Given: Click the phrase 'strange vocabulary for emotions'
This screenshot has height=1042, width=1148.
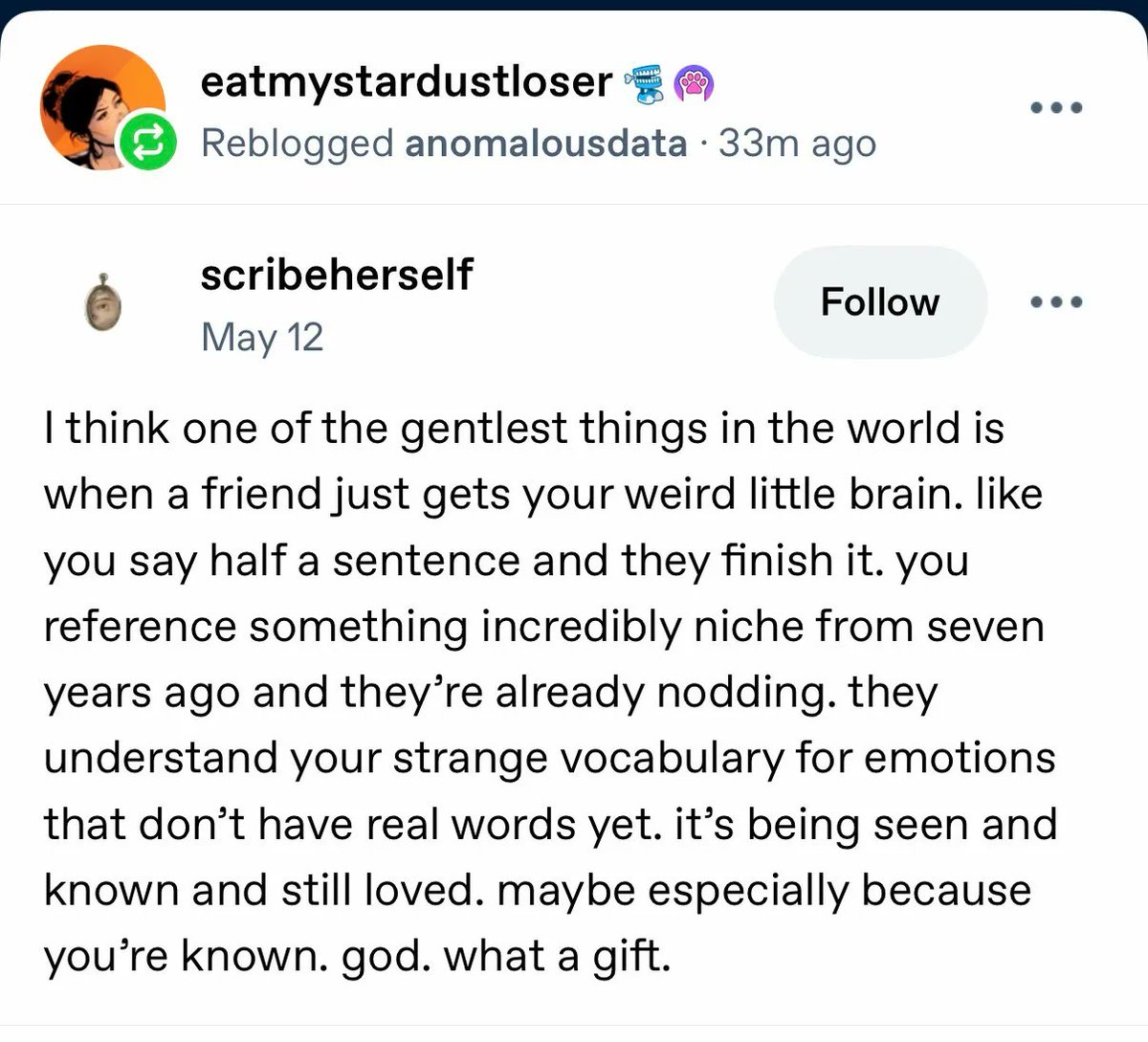Looking at the screenshot, I should click(x=724, y=759).
